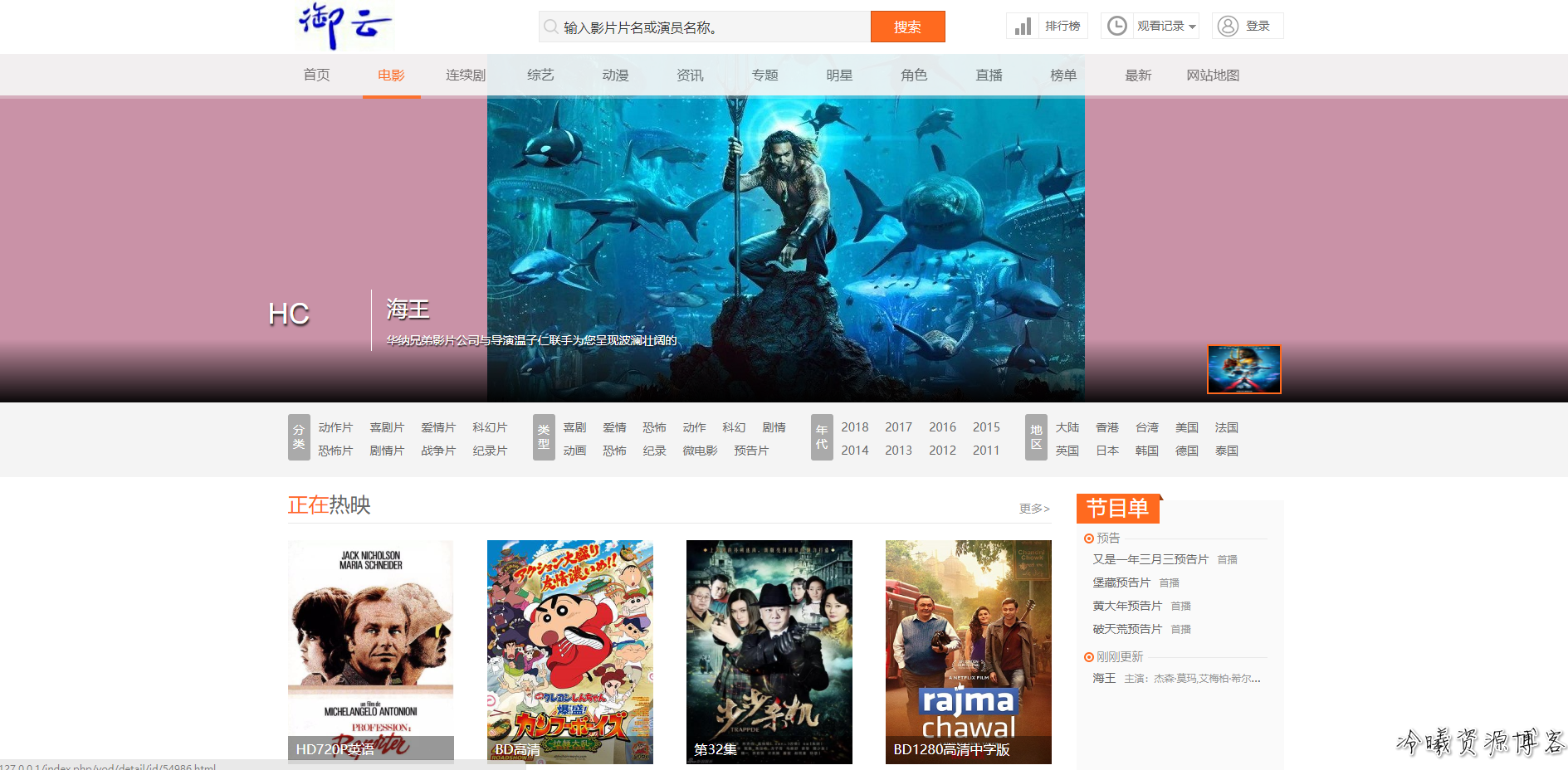Open the 综艺 navigation tab

540,75
